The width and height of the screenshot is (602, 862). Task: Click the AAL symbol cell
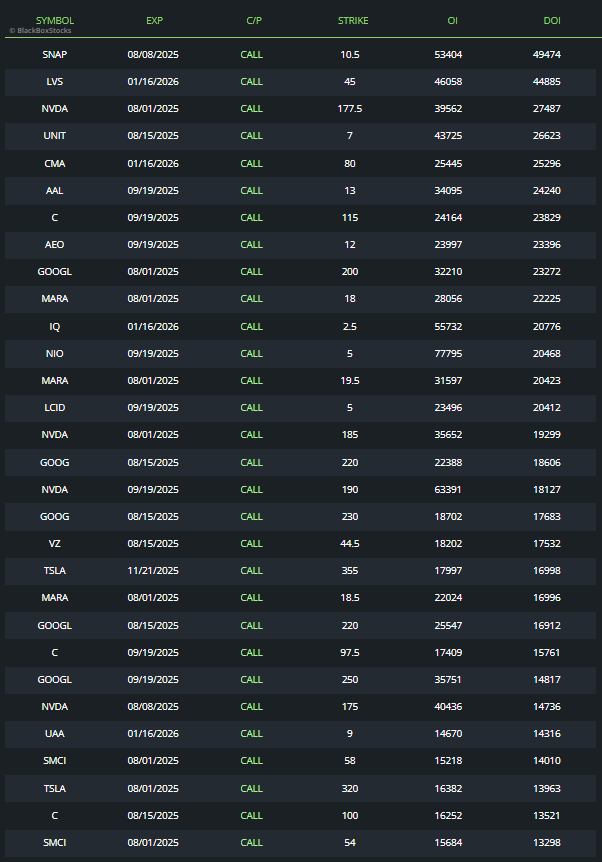tap(54, 190)
